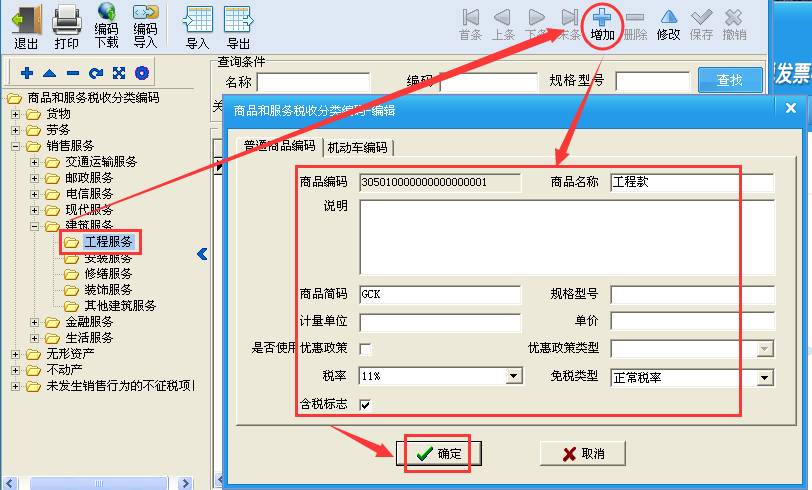Switch to 机动车编码 tab
This screenshot has height=490, width=812.
click(x=357, y=148)
